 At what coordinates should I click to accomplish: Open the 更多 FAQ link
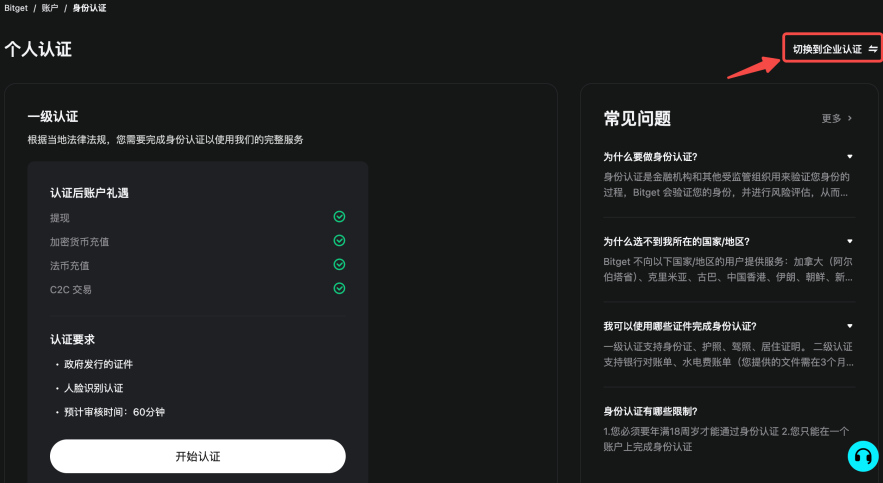[831, 118]
